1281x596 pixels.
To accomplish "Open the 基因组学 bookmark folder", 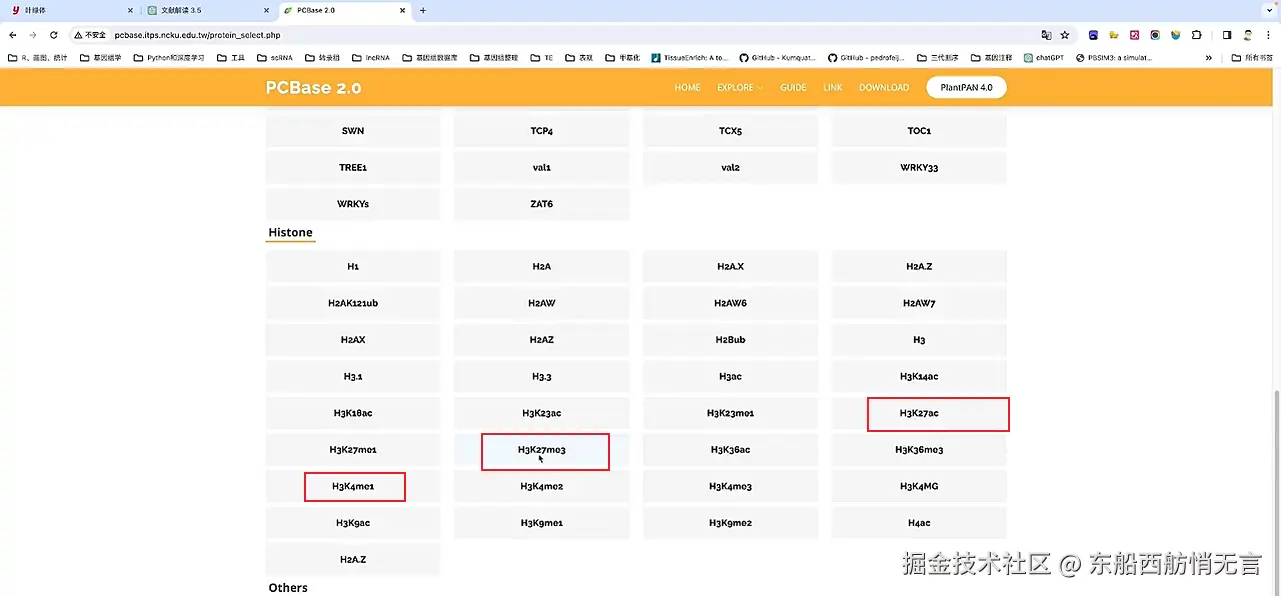I will tap(100, 58).
